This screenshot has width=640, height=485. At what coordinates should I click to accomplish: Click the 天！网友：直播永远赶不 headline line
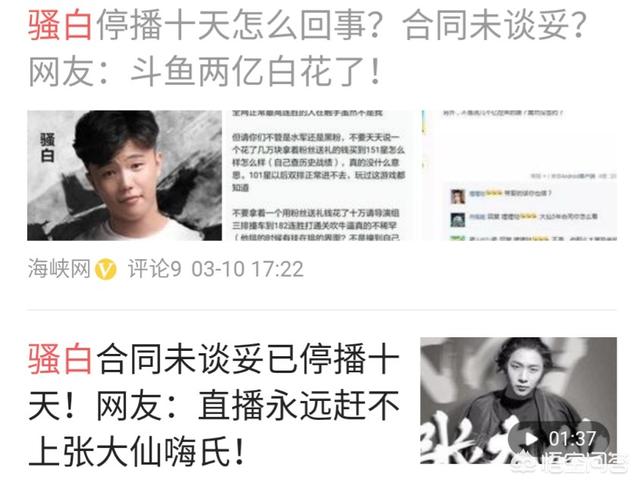(x=213, y=406)
